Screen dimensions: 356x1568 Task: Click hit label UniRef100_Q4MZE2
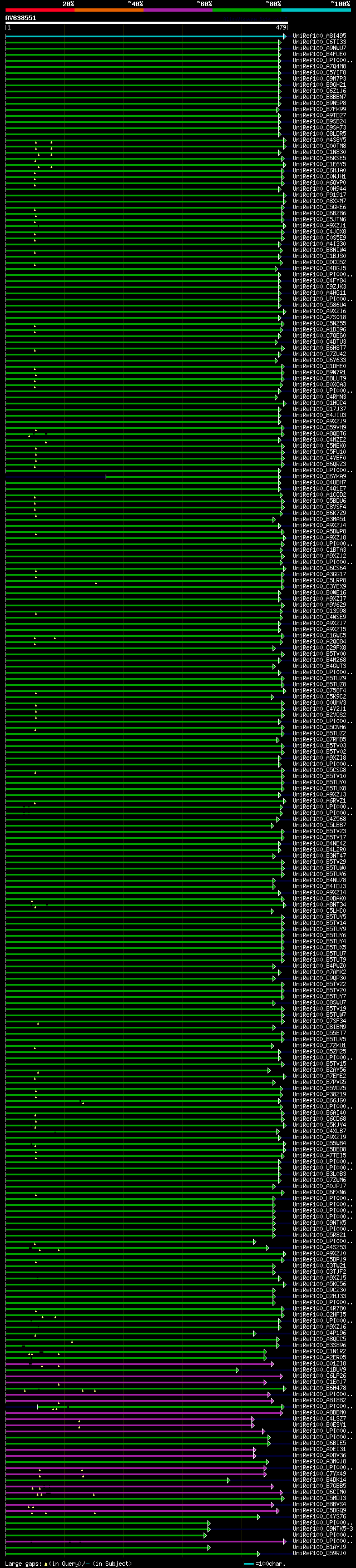click(319, 439)
